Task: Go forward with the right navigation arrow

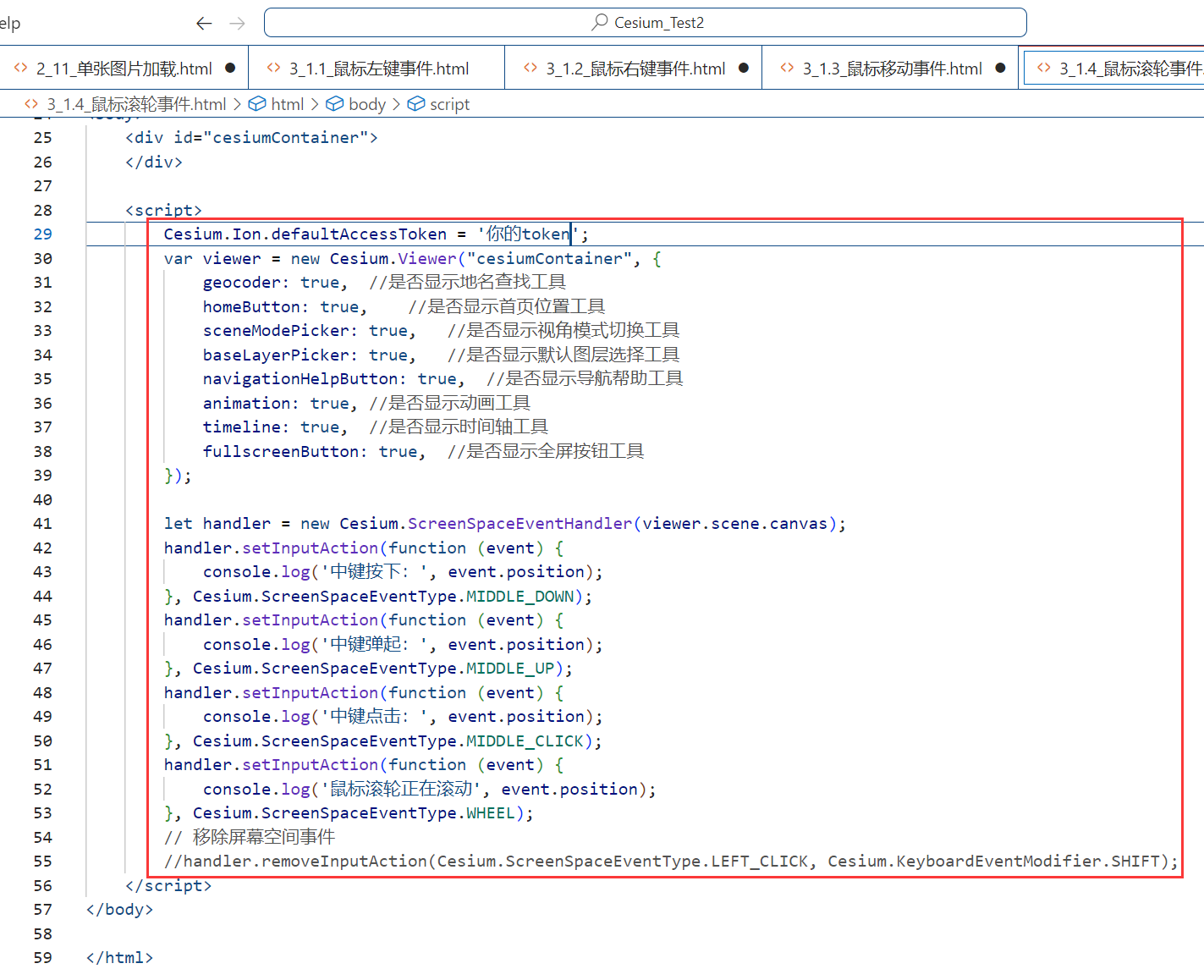Action: pyautogui.click(x=238, y=23)
